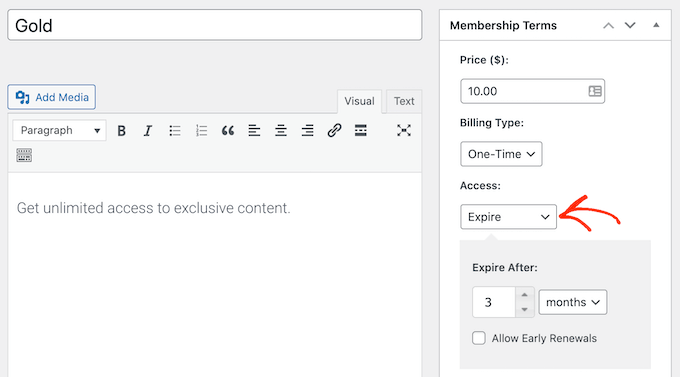Align text center
The image size is (680, 377).
(x=281, y=131)
